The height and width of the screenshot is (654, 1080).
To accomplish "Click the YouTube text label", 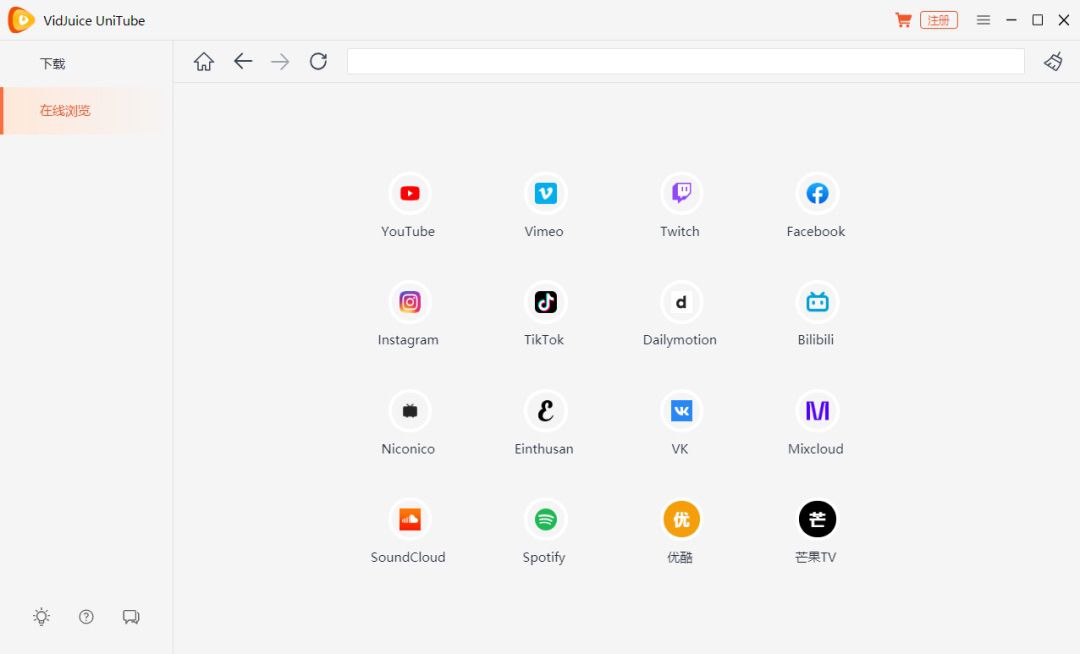I will click(408, 231).
